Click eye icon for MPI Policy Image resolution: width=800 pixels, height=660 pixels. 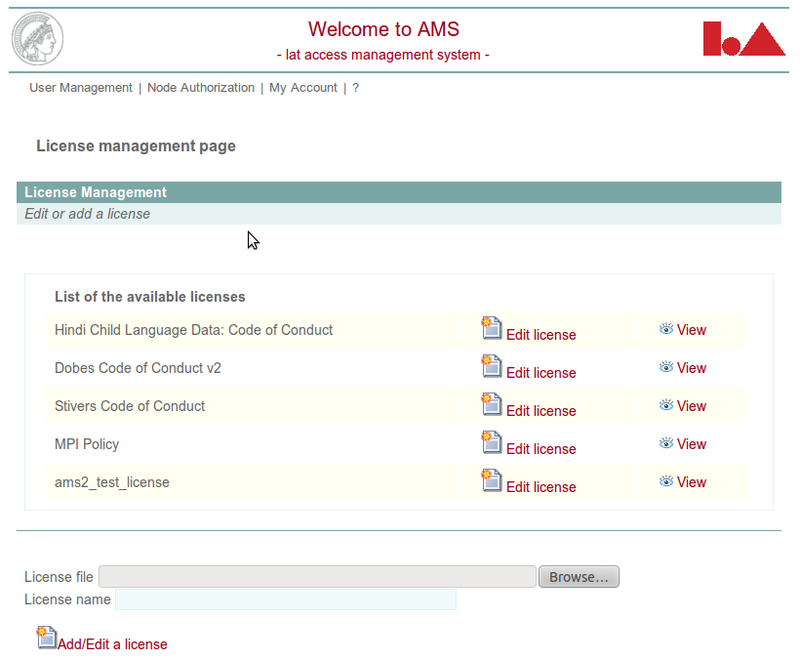666,443
